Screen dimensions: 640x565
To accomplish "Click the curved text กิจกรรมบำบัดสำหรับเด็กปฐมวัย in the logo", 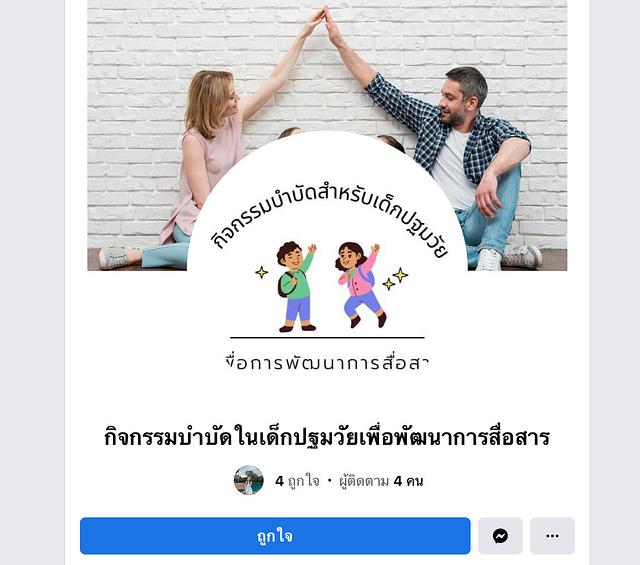I will 329,218.
